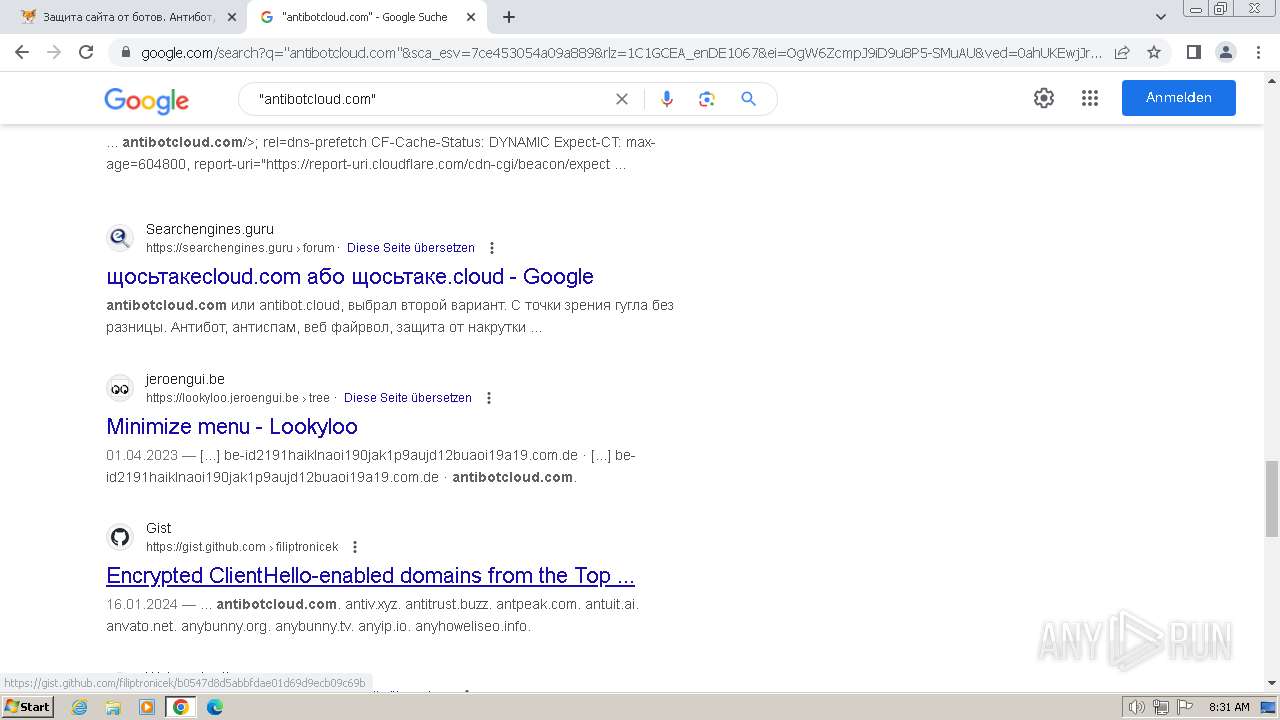Viewport: 1280px width, 720px height.
Task: Click the https://gist.github.com › filiptronicek URL text
Action: (242, 547)
